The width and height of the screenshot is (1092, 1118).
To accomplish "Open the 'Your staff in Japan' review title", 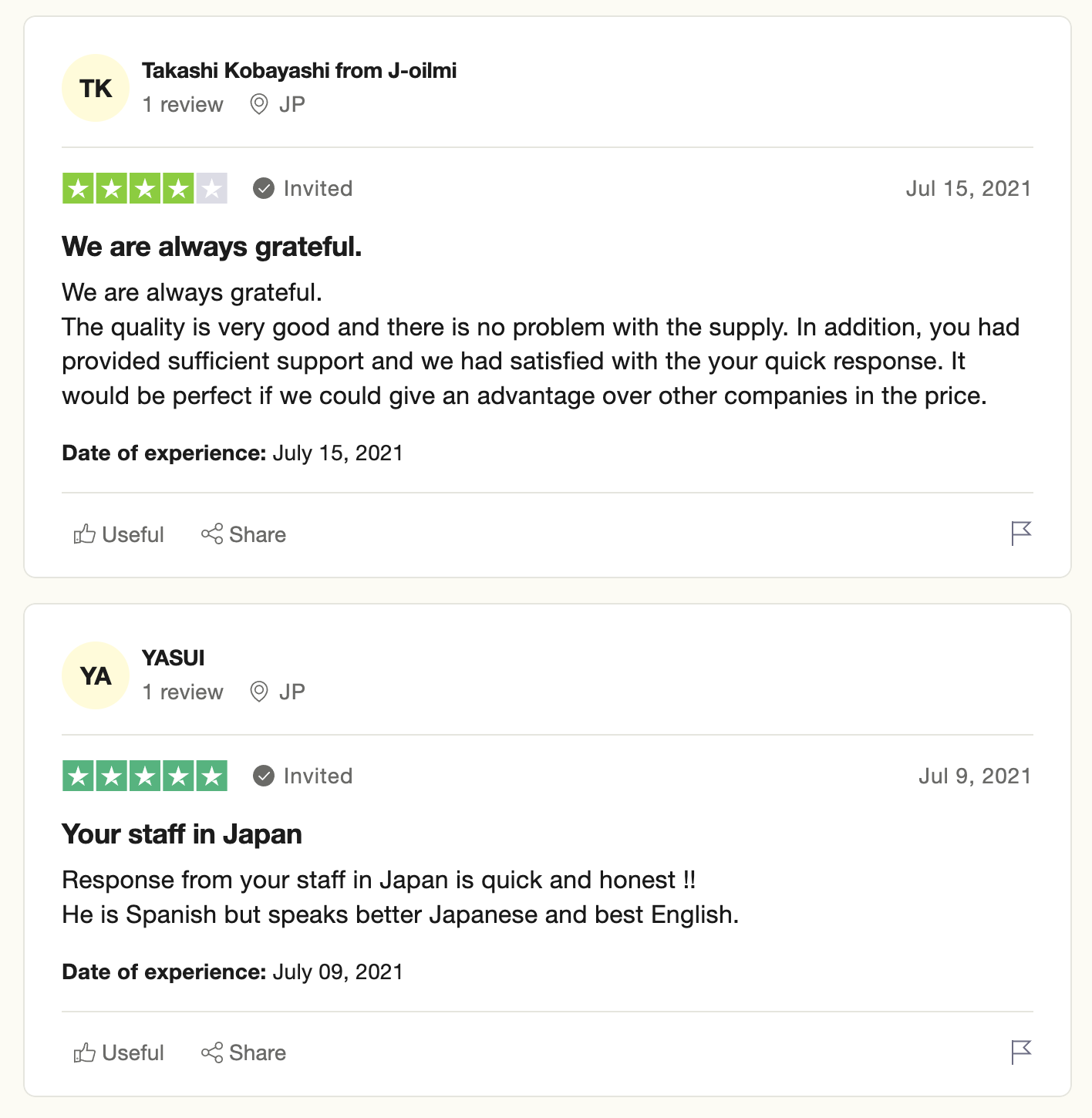I will click(x=182, y=834).
